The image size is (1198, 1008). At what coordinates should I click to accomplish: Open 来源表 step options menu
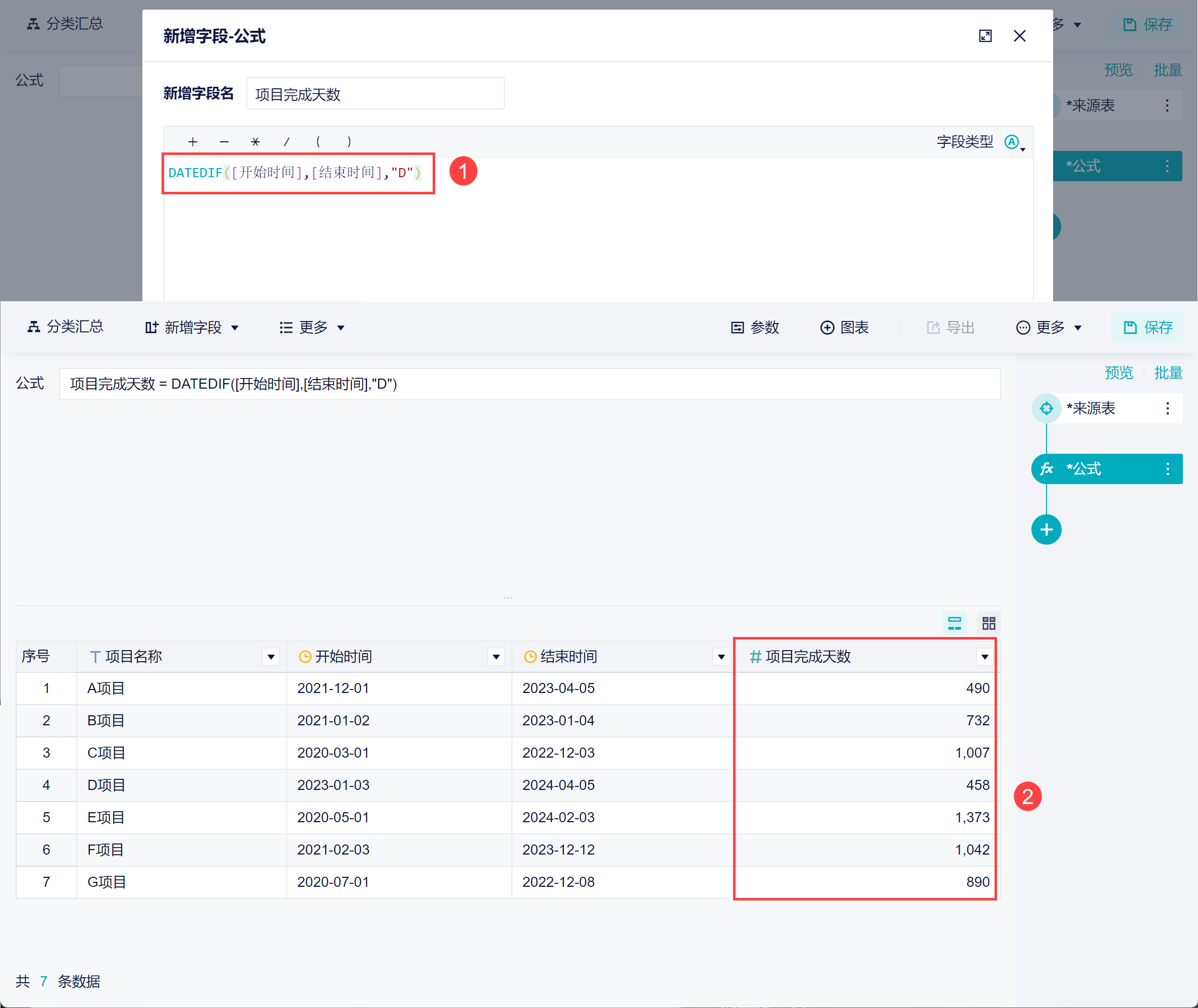click(1167, 408)
